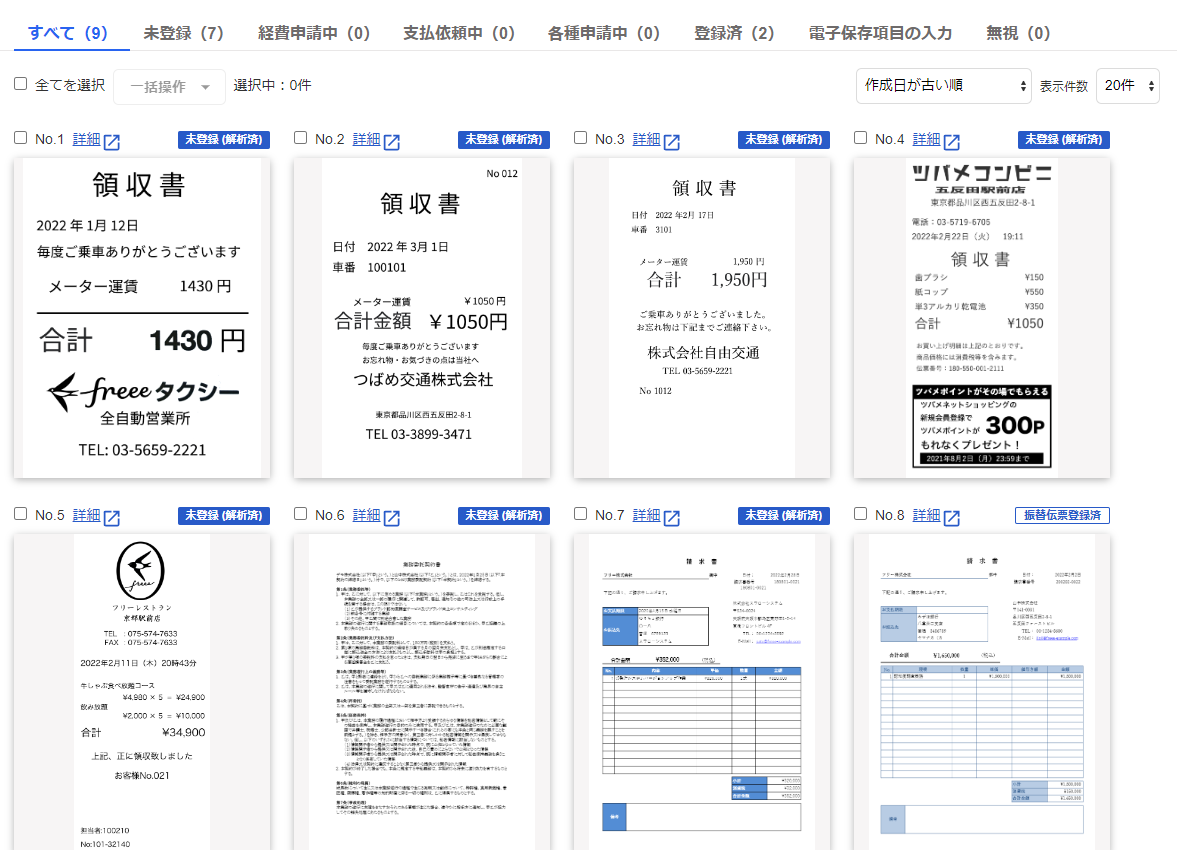Click the No.6 詳細 link
This screenshot has width=1177, height=850.
coord(366,516)
